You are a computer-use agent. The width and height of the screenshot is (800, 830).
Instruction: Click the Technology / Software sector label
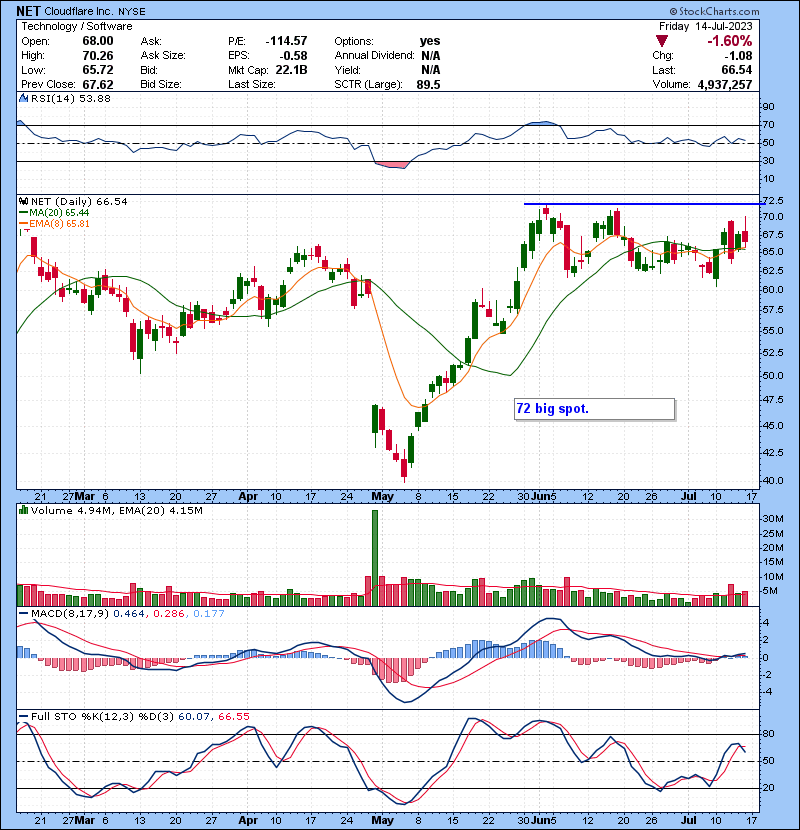point(77,26)
